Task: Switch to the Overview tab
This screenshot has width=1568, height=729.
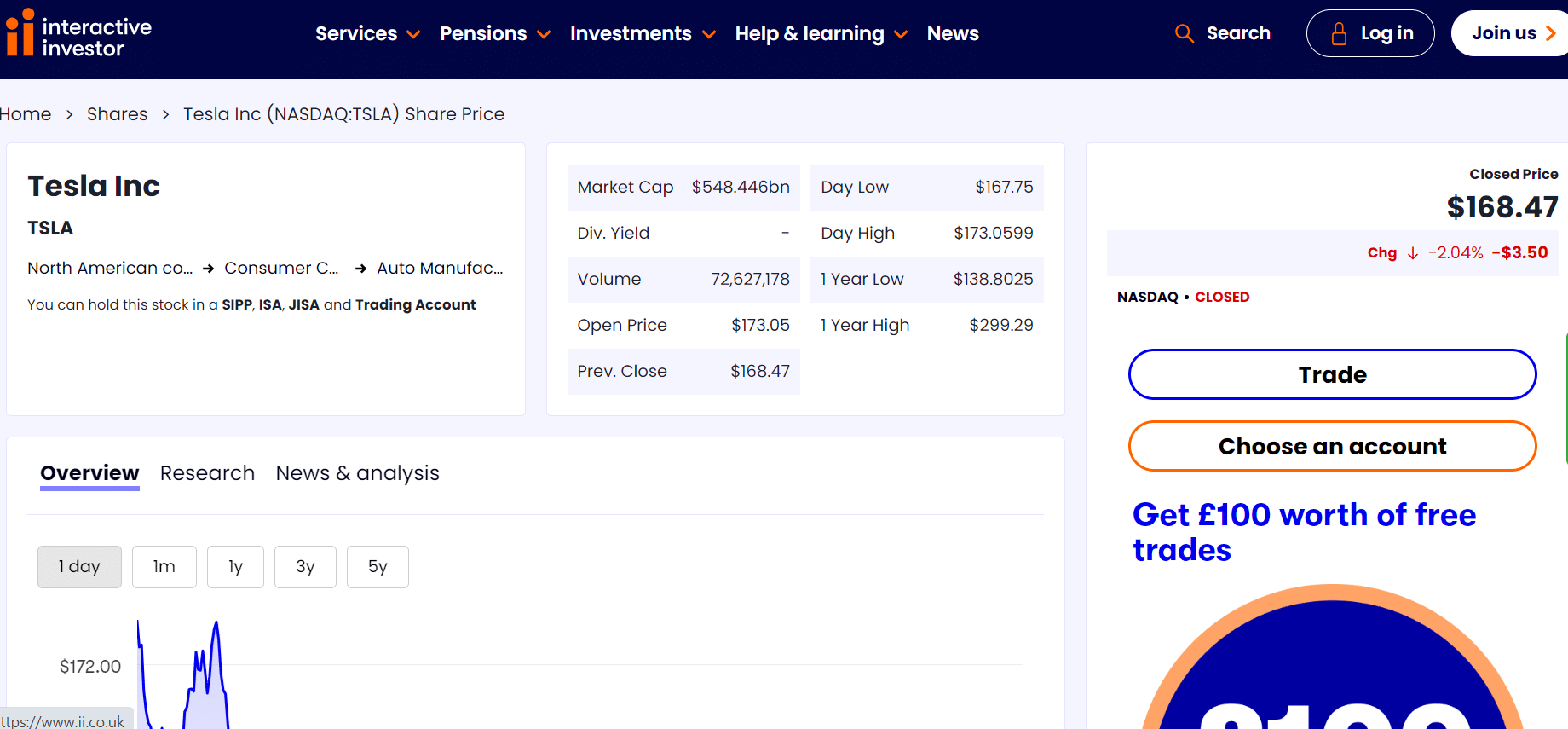Action: pos(89,473)
